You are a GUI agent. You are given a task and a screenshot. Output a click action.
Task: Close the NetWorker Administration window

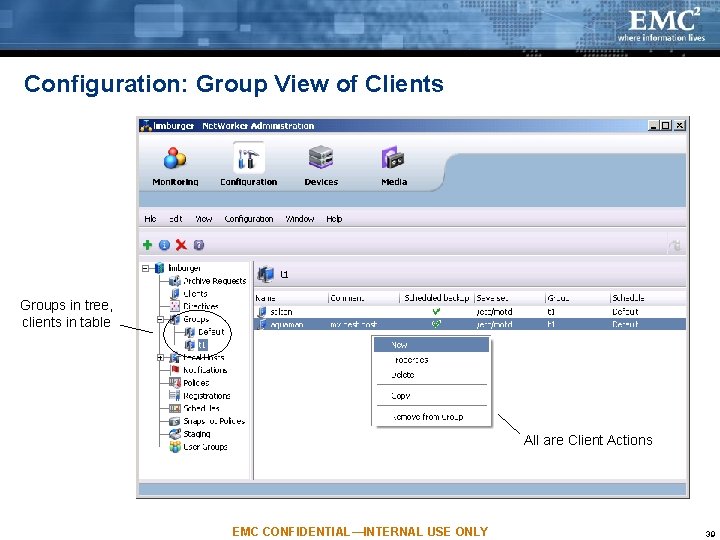coord(680,125)
